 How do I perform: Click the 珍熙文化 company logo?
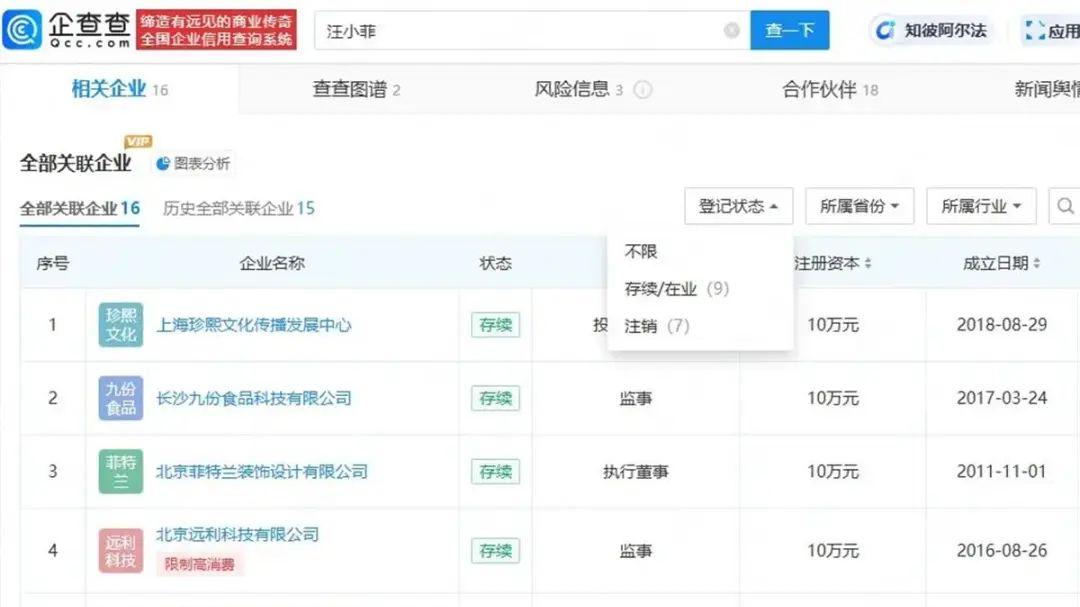[120, 324]
